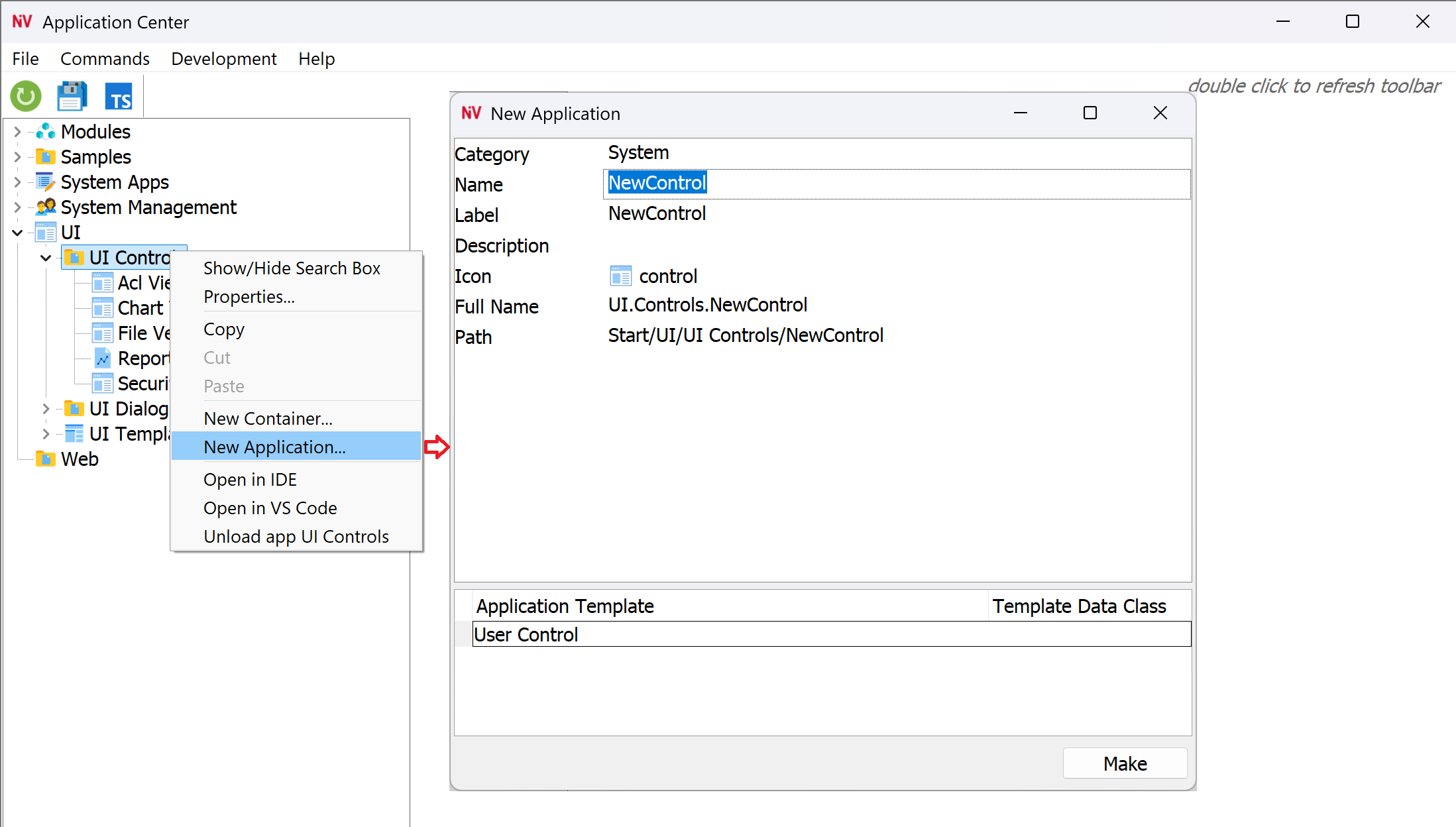1456x827 pixels.
Task: Click the System Apps icon
Action: click(x=45, y=182)
